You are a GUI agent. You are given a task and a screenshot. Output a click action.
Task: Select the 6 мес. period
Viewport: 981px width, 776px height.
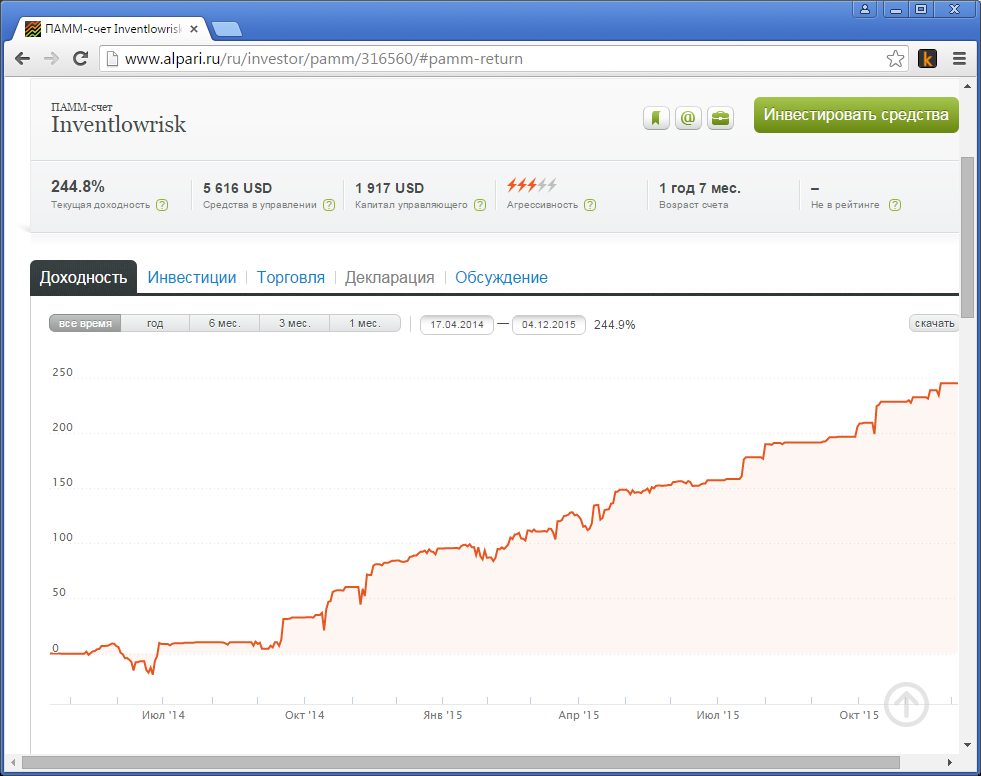(225, 324)
